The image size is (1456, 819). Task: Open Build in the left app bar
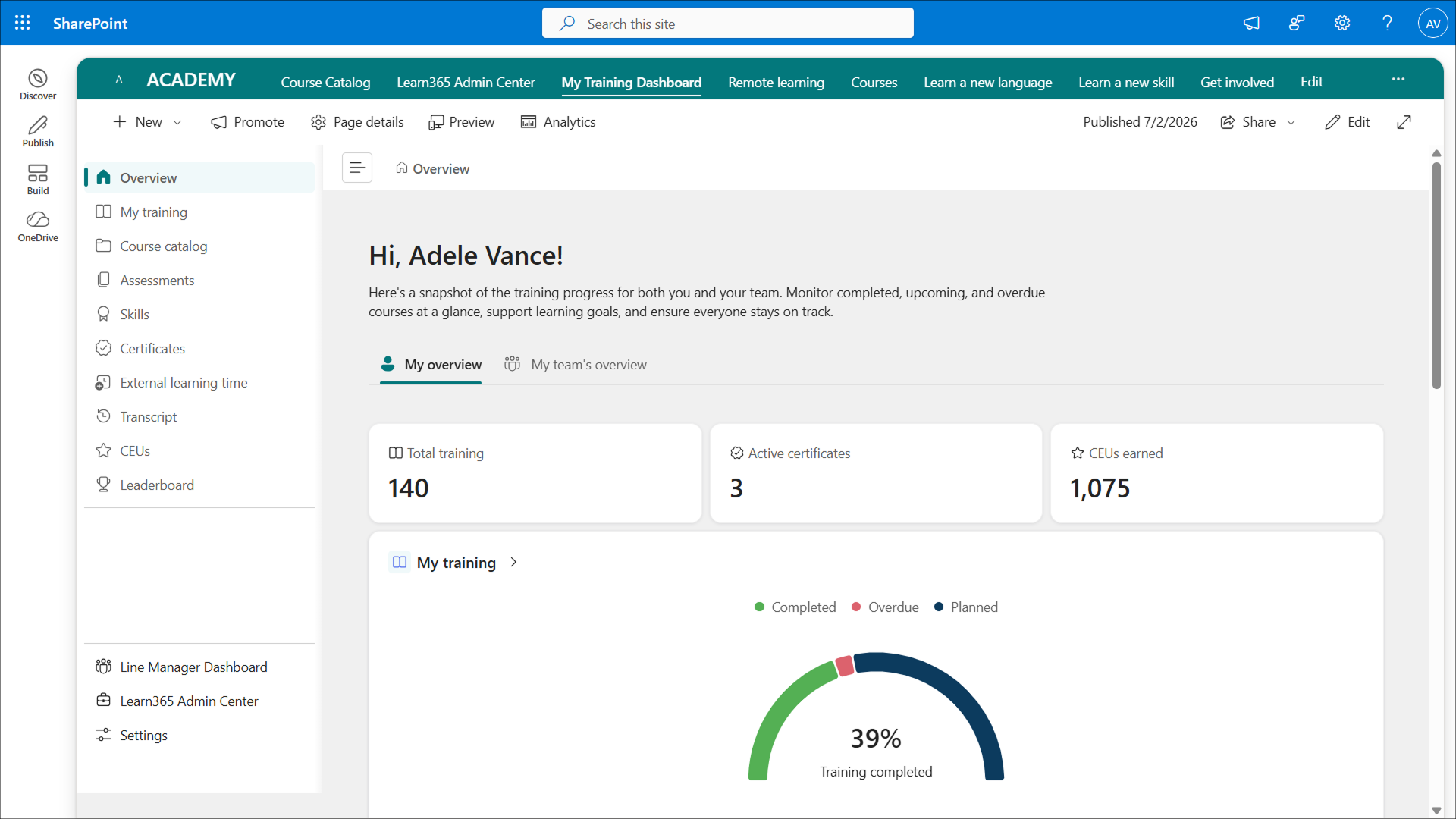click(x=38, y=179)
